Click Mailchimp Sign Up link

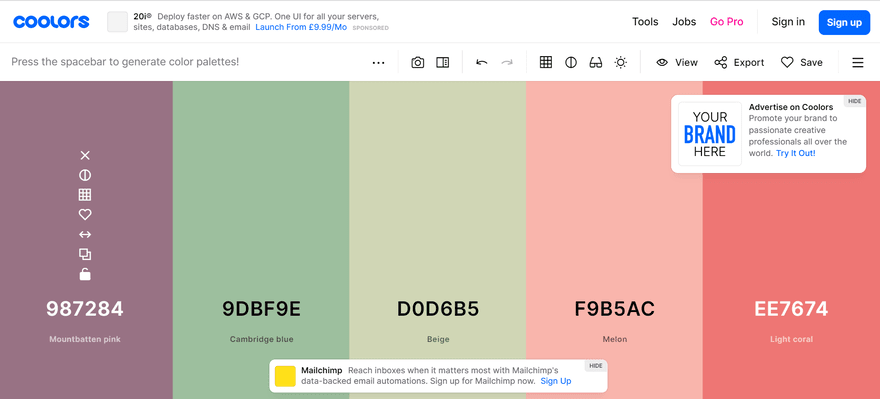pyautogui.click(x=556, y=381)
